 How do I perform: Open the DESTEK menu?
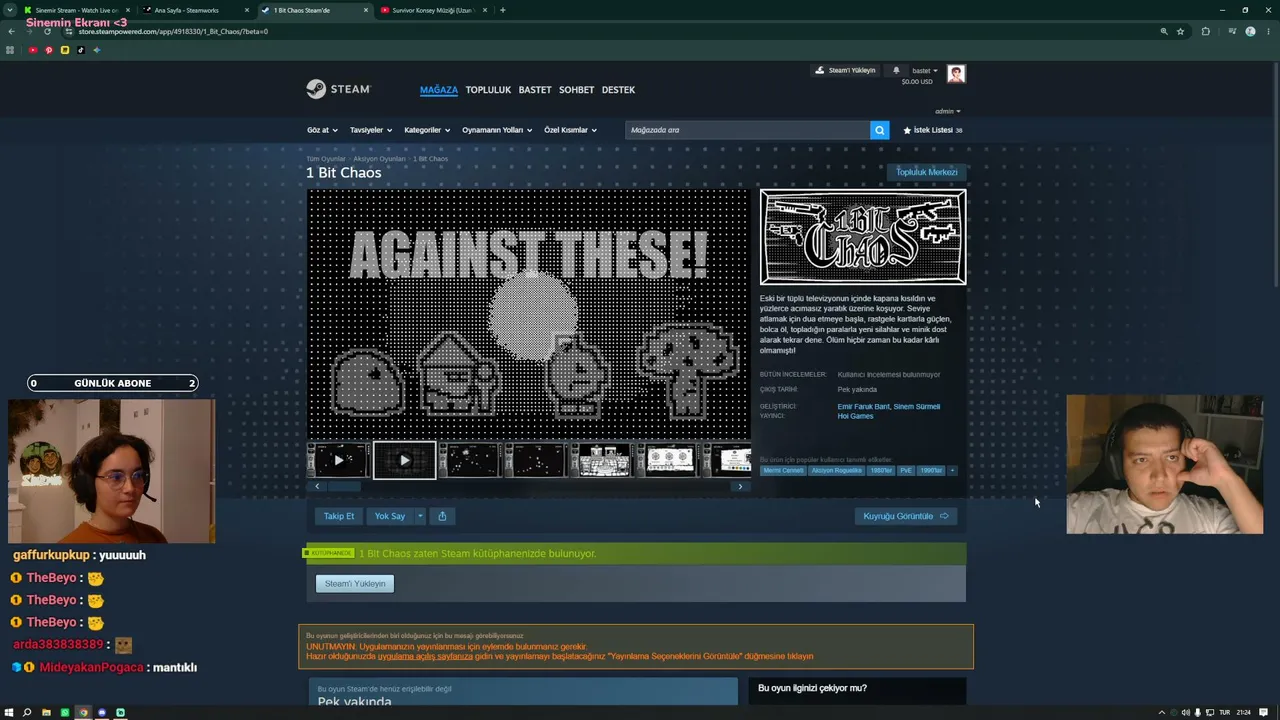(x=618, y=90)
